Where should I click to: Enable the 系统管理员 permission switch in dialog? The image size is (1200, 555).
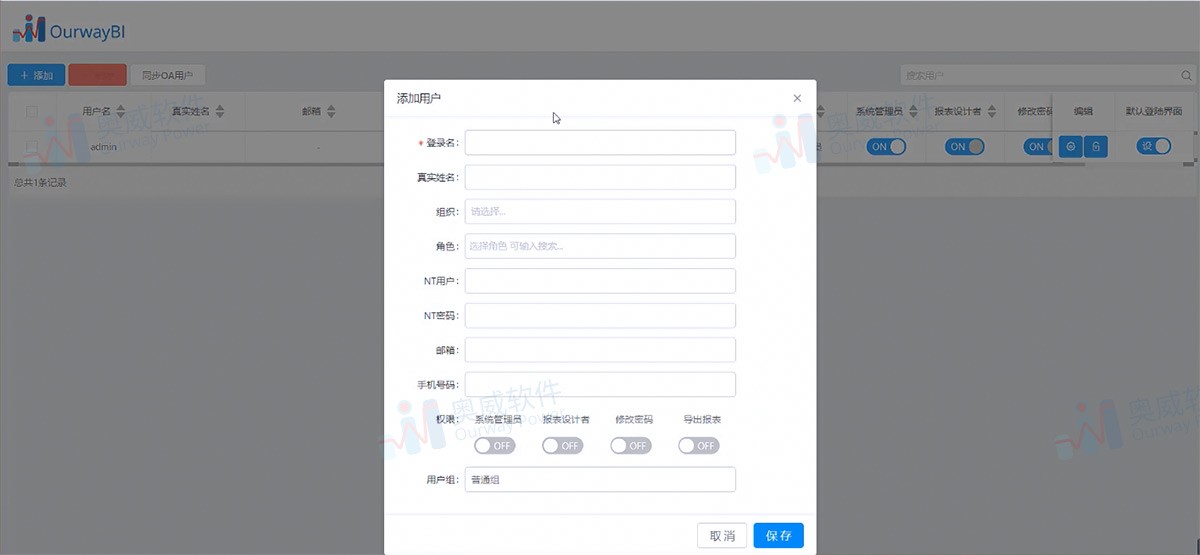495,445
